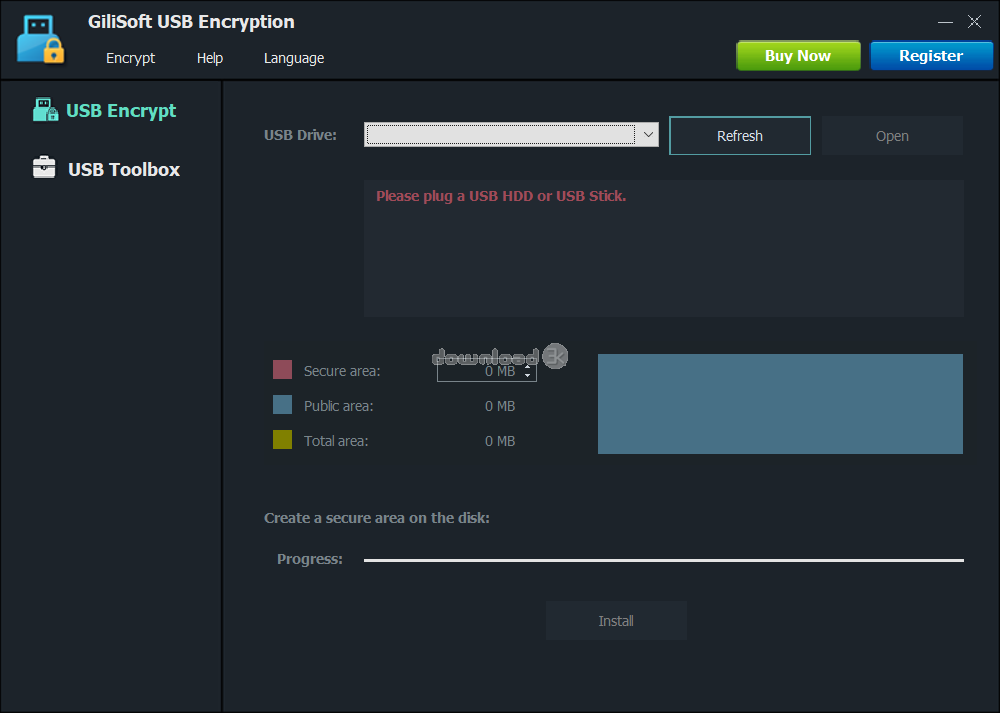Viewport: 1000px width, 713px height.
Task: Click the blue disk area chart
Action: tap(780, 404)
